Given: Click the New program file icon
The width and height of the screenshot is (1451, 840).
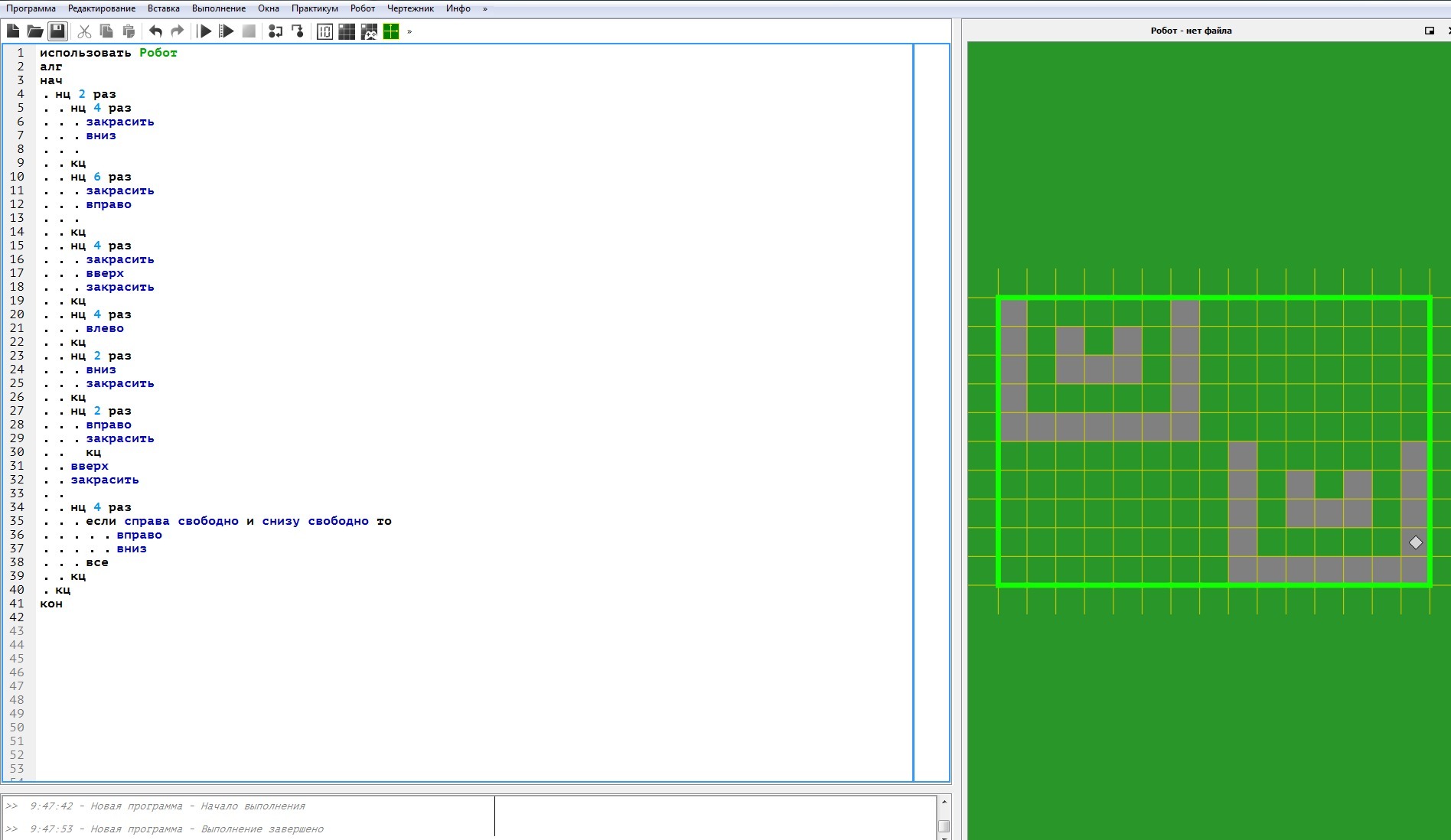Looking at the screenshot, I should click(x=13, y=31).
